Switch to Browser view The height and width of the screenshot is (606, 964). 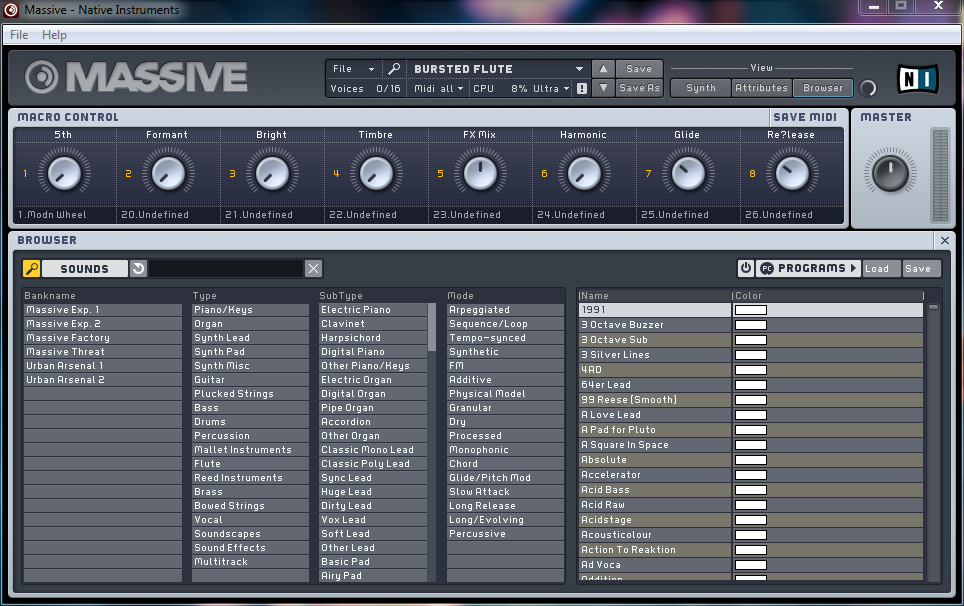[x=823, y=88]
